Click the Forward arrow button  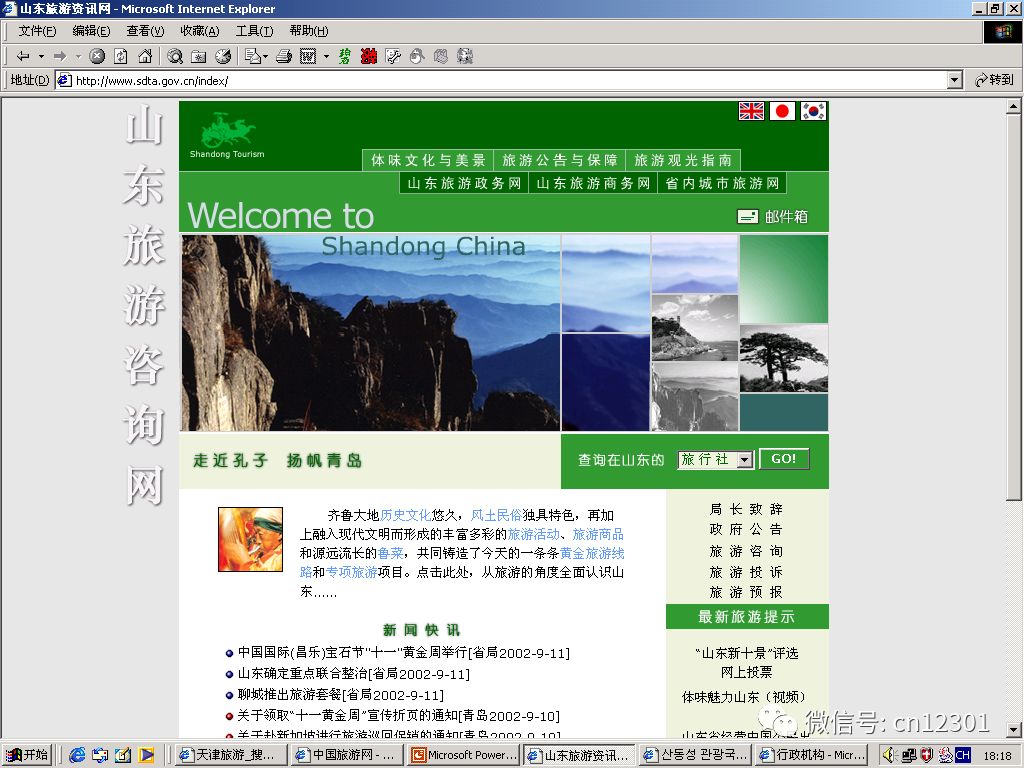tap(60, 56)
